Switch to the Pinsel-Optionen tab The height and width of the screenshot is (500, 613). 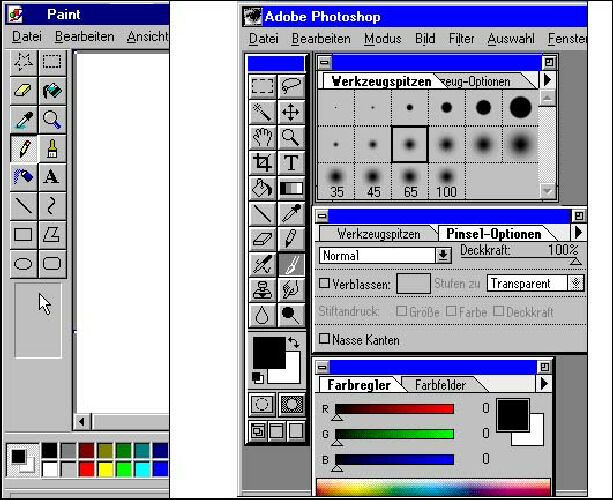494,234
